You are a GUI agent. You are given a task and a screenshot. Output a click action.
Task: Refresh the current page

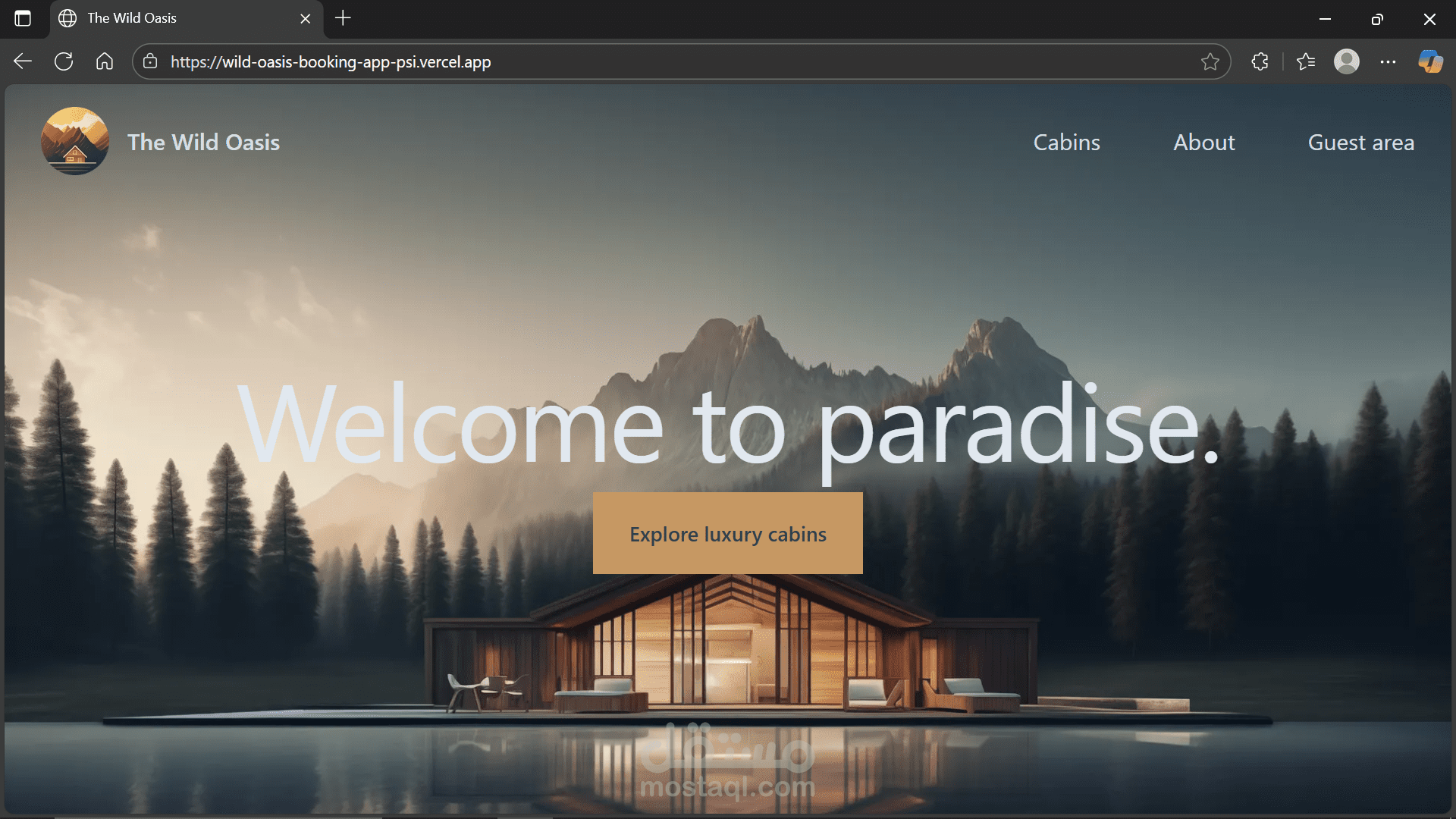pos(64,61)
